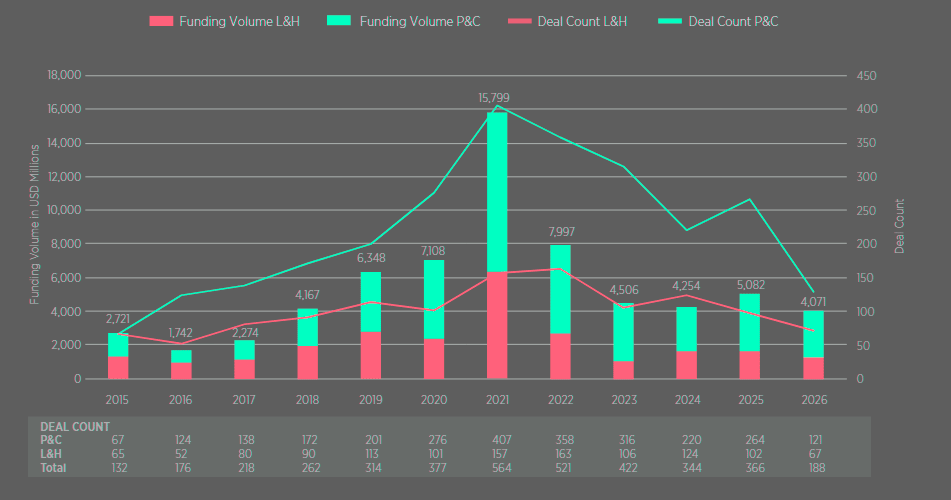Click the 2017 bar labeled 2,274
This screenshot has height=500, width=951.
coord(244,360)
